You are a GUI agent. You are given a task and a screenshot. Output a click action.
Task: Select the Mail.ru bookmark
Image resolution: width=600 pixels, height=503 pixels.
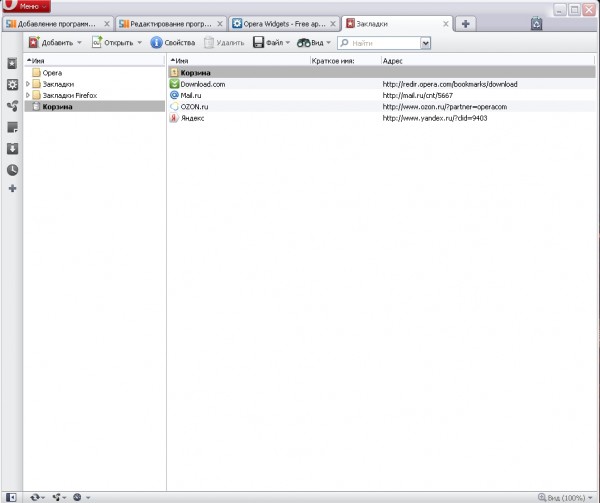click(x=191, y=95)
